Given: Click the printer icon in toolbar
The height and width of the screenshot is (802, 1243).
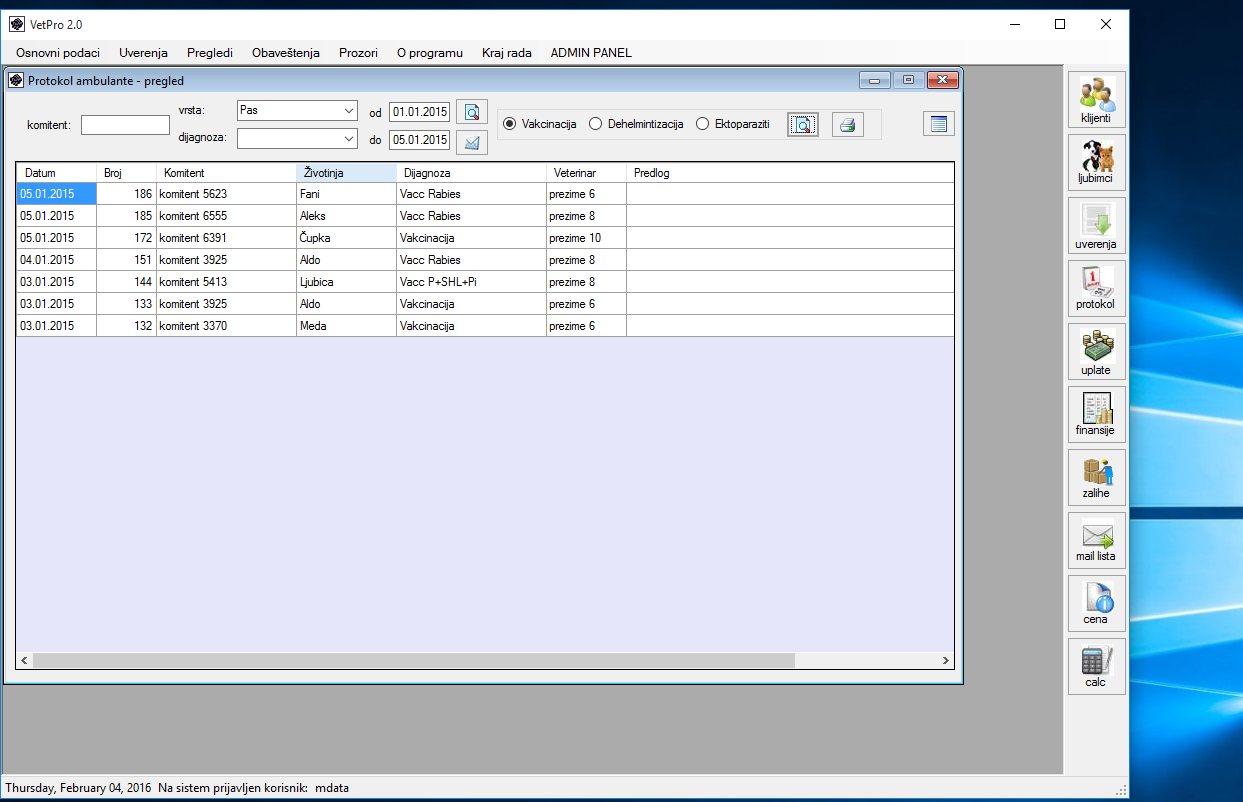Looking at the screenshot, I should (847, 125).
